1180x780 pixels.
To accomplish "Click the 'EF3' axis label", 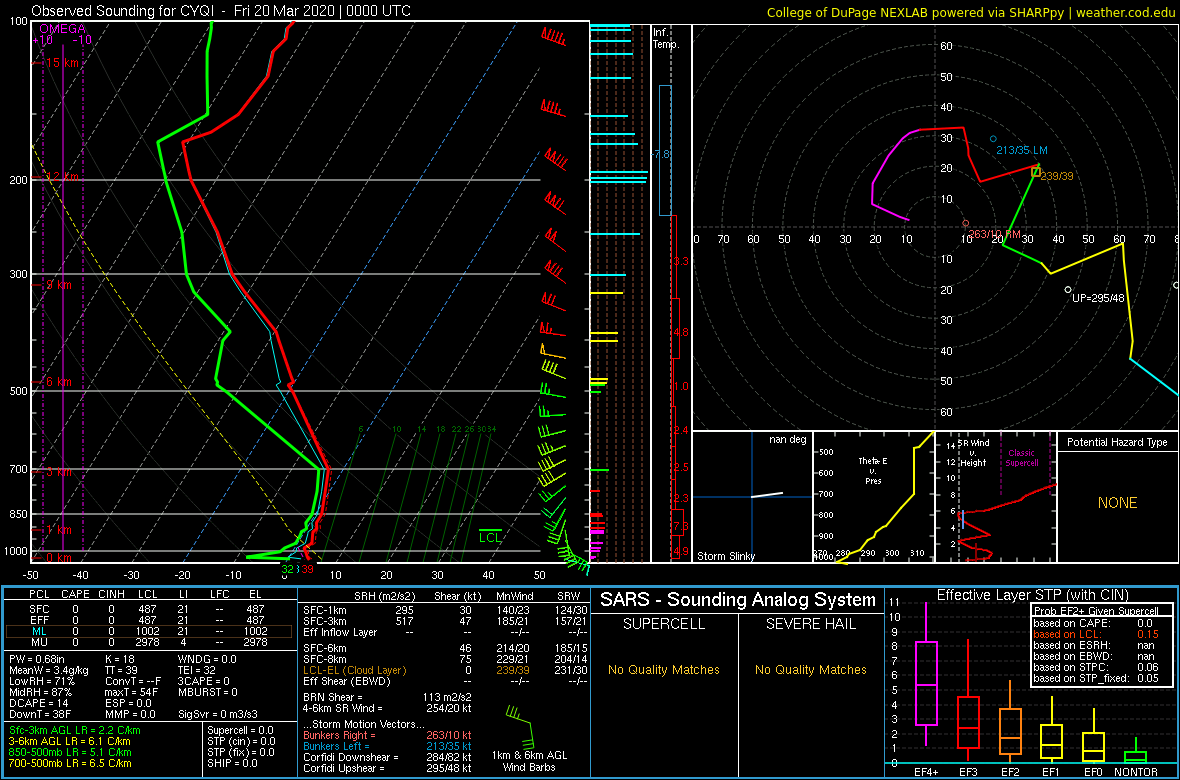I will pyautogui.click(x=967, y=771).
